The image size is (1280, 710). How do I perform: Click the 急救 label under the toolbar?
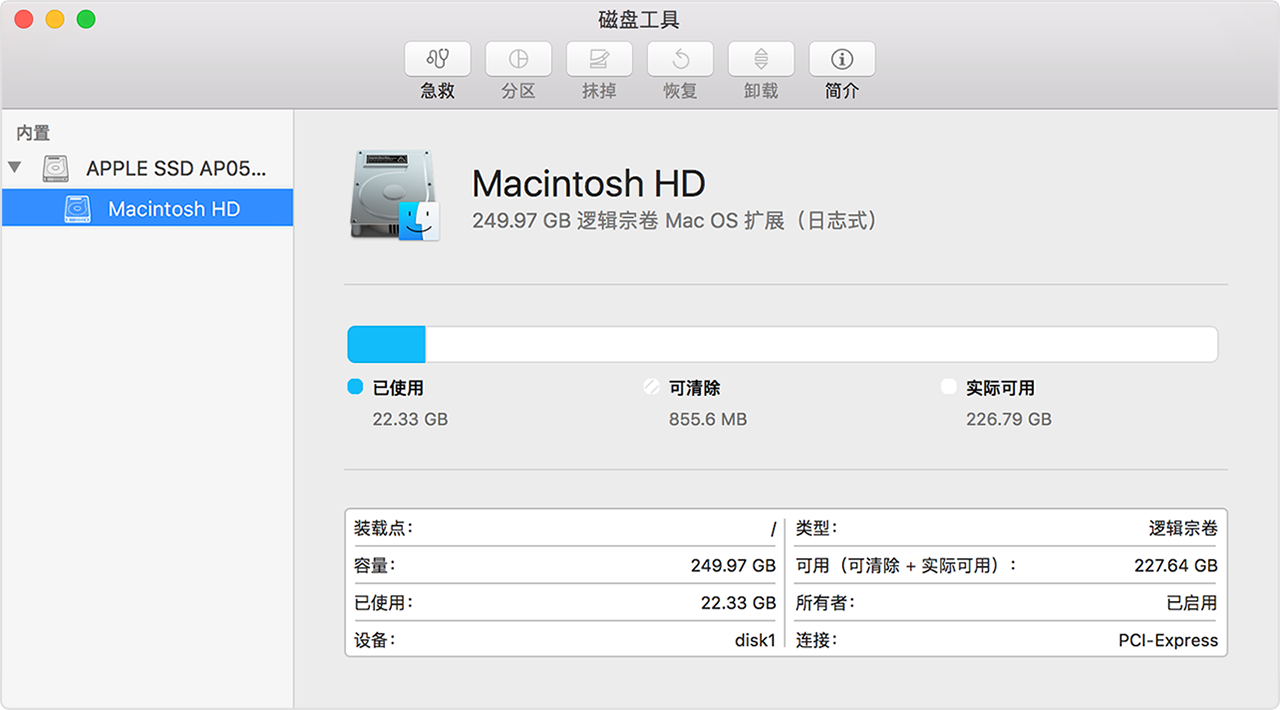(x=438, y=91)
